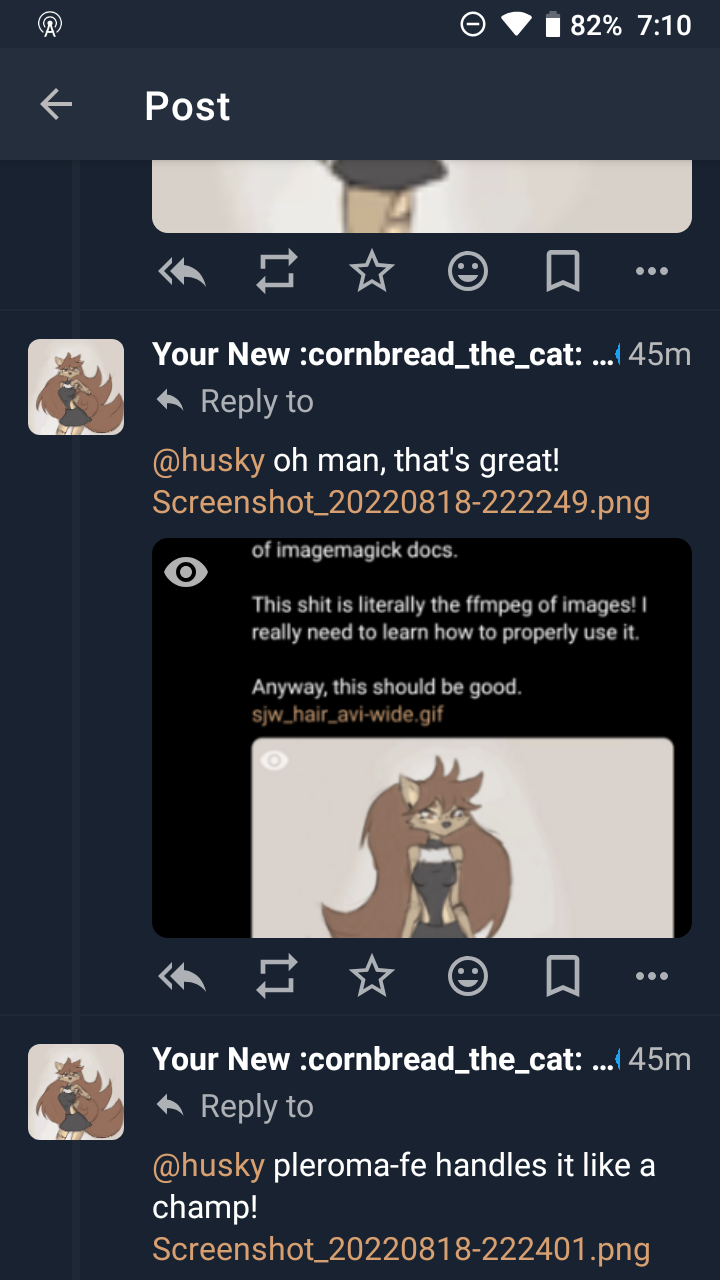Add emoji reaction to top post
Image resolution: width=720 pixels, height=1280 pixels.
tap(467, 271)
